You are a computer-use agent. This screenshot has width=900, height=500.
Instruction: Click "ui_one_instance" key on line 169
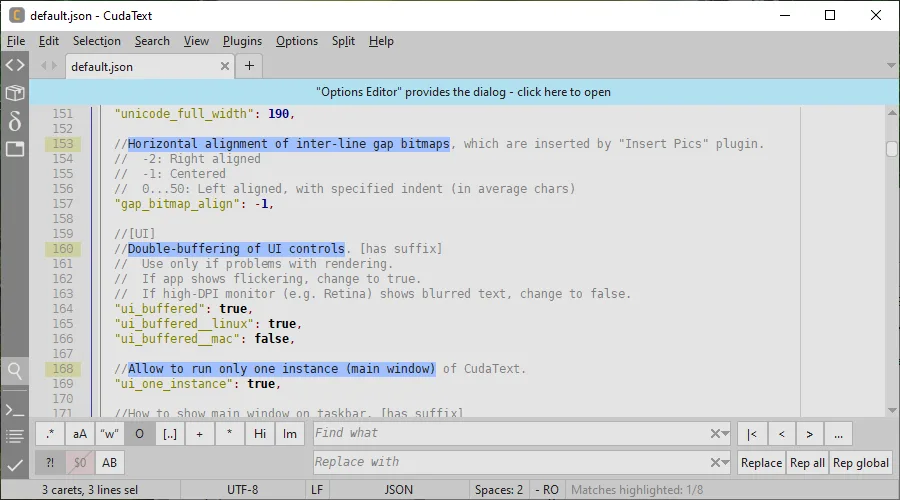(x=174, y=383)
